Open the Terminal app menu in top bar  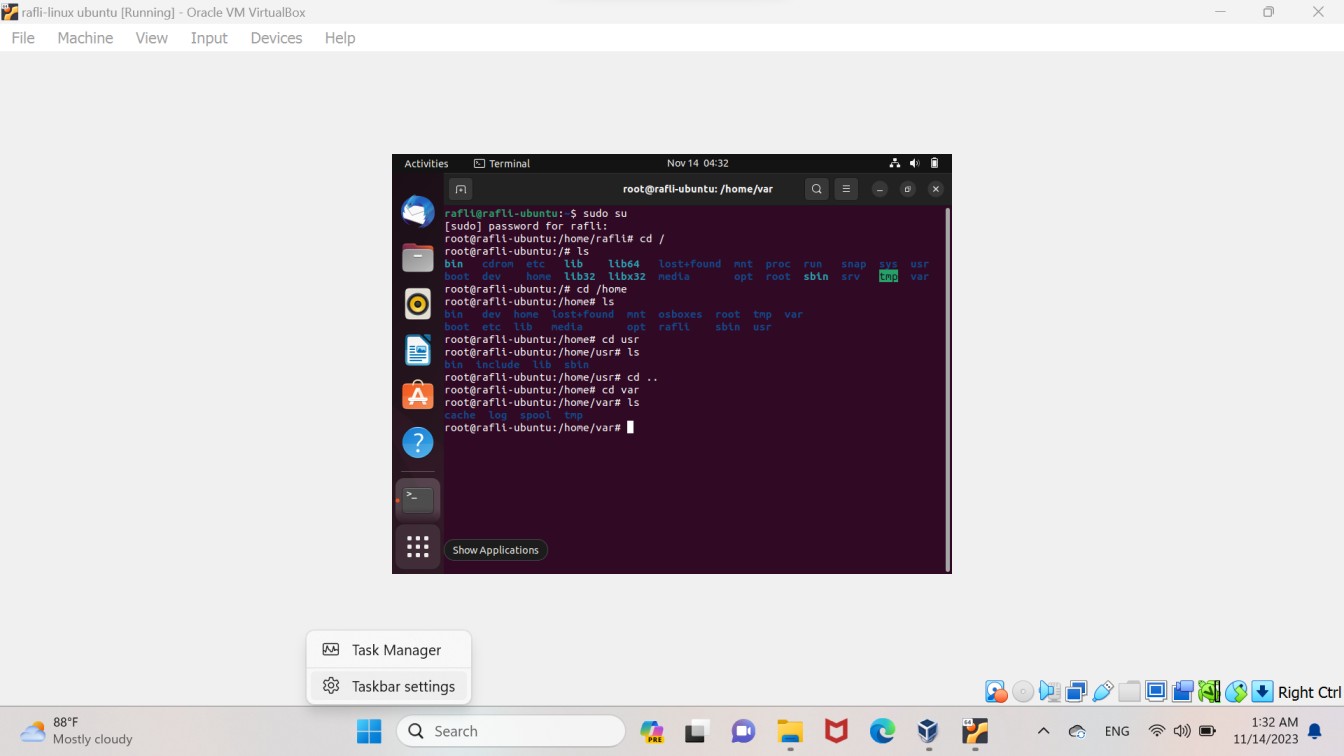(502, 163)
